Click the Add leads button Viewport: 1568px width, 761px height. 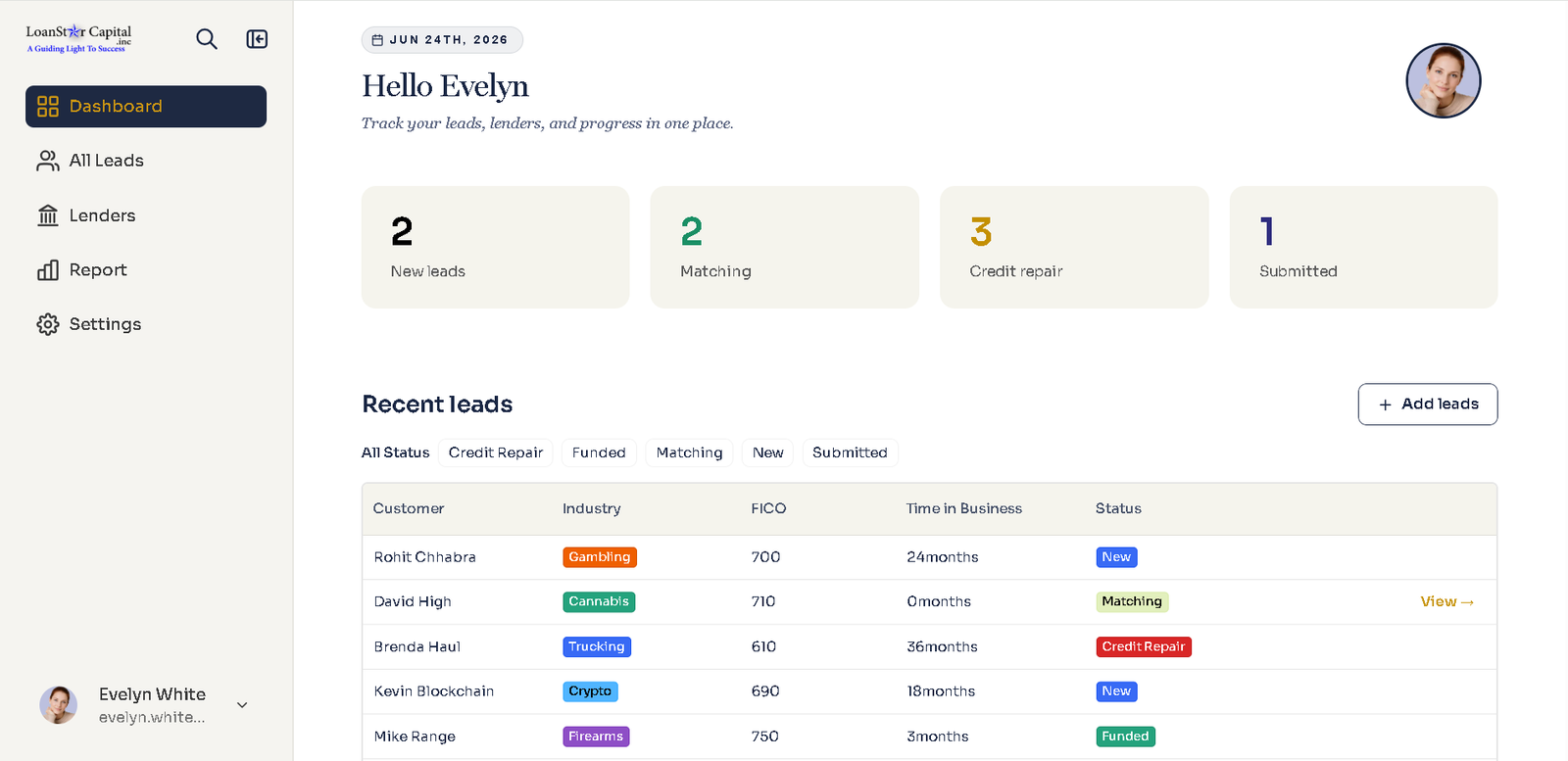tap(1428, 404)
